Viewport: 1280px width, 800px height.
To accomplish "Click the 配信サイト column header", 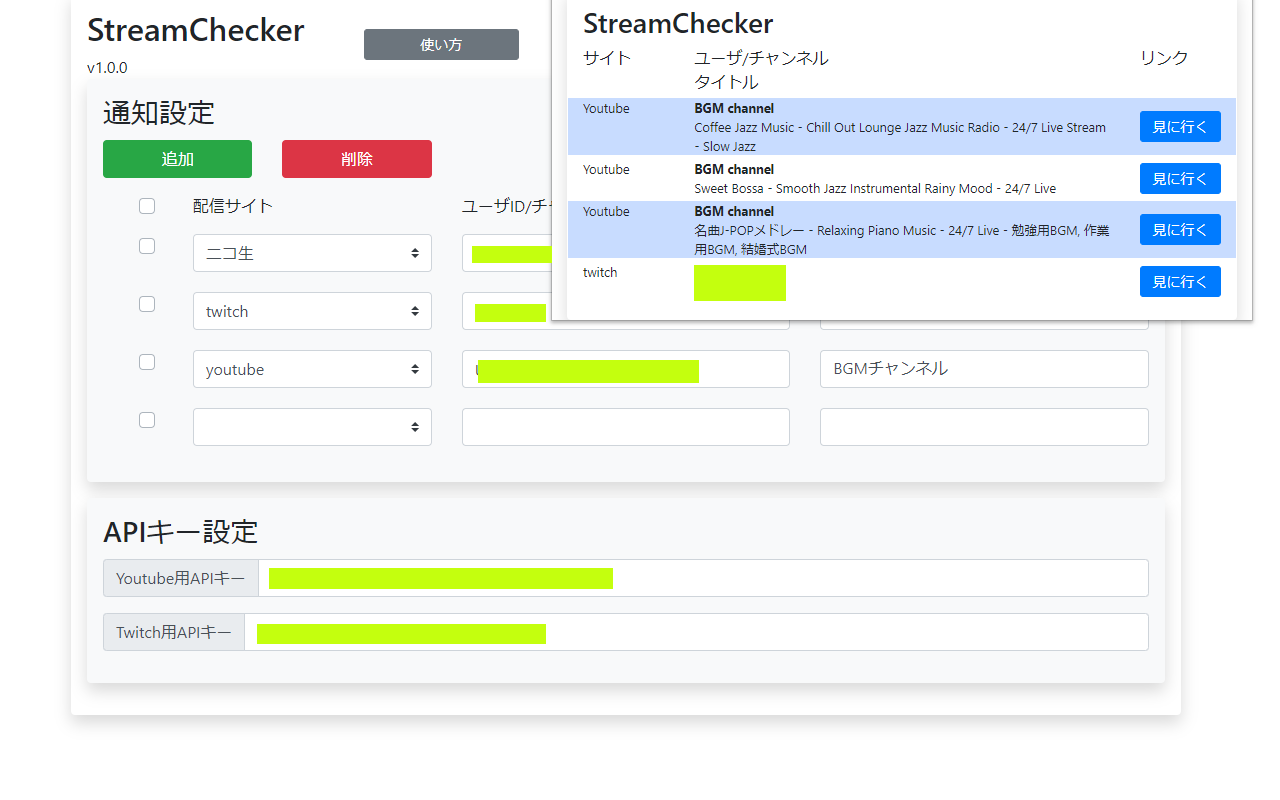I will (x=233, y=206).
